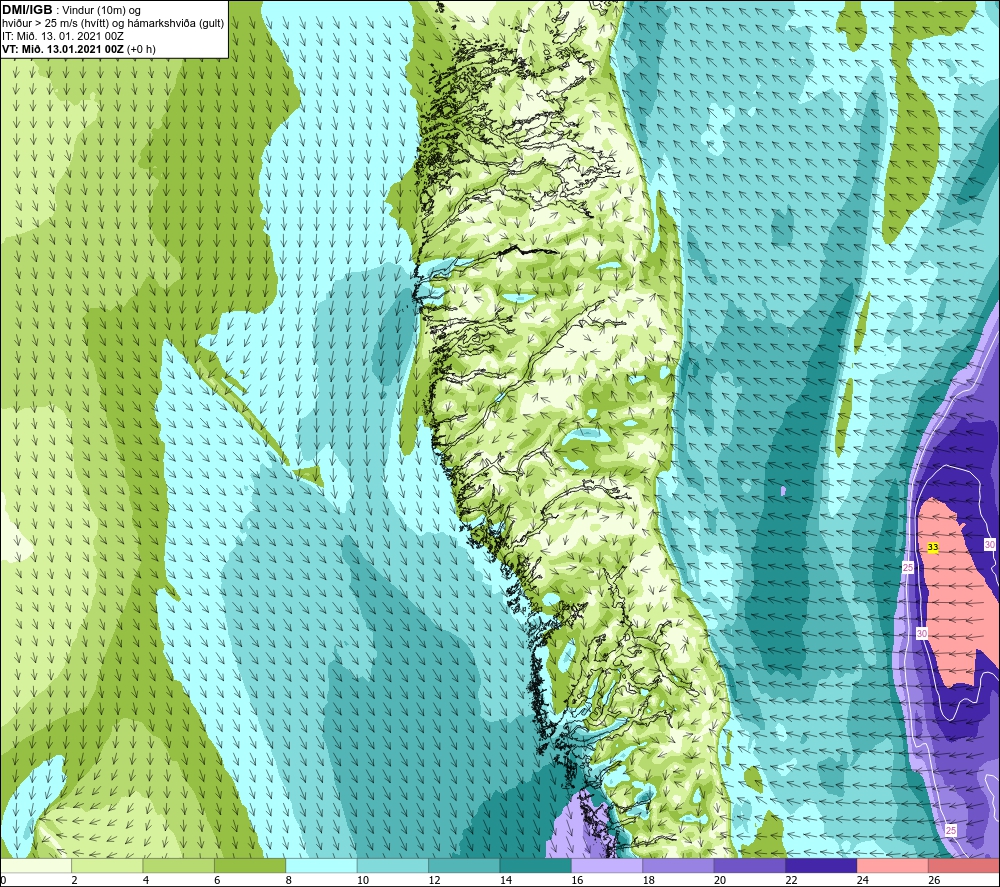Pick the legend color between 14 and 16
The height and width of the screenshot is (887, 1000).
point(536,866)
